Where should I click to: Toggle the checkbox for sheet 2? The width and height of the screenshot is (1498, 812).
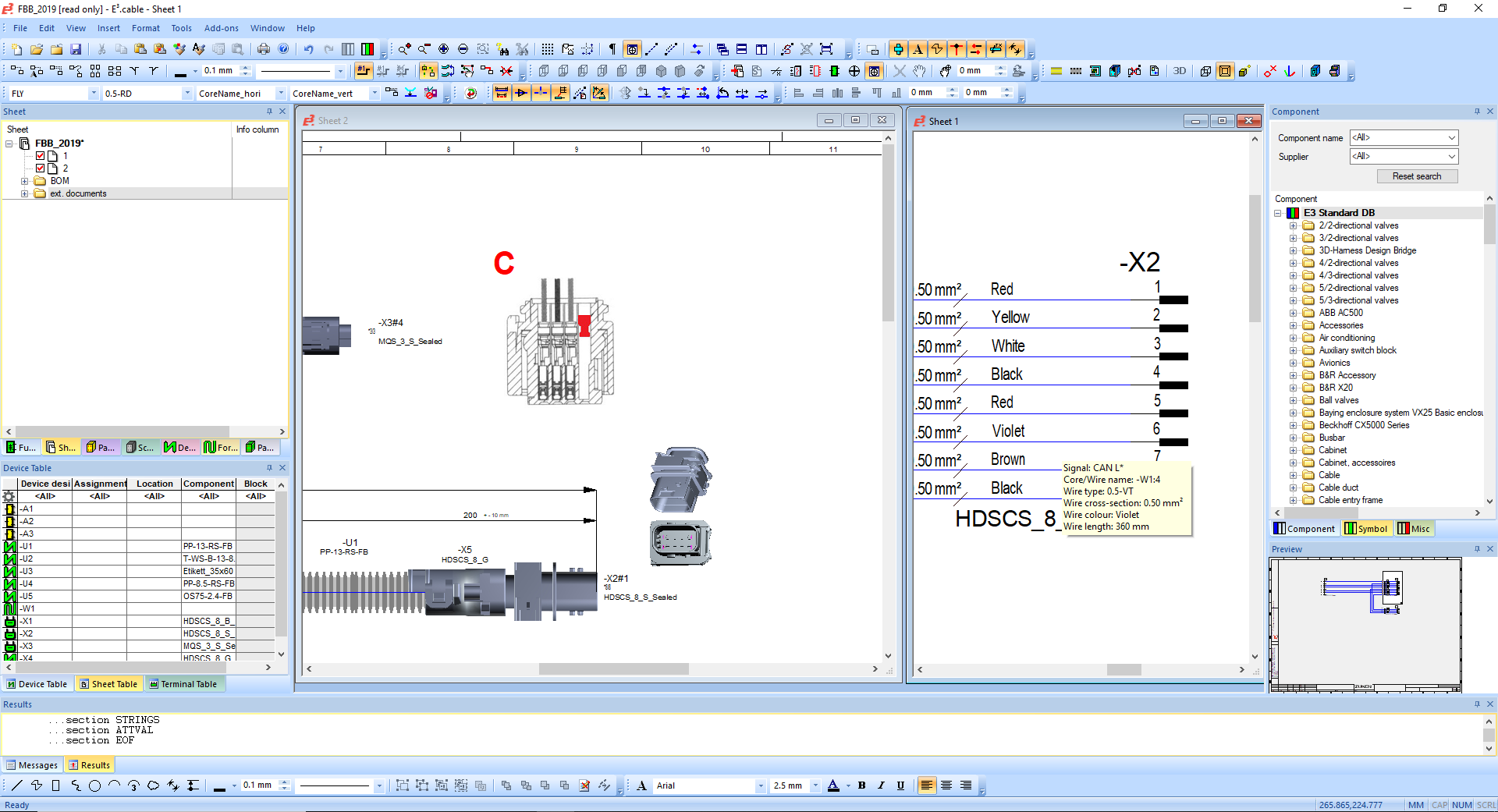[x=41, y=168]
